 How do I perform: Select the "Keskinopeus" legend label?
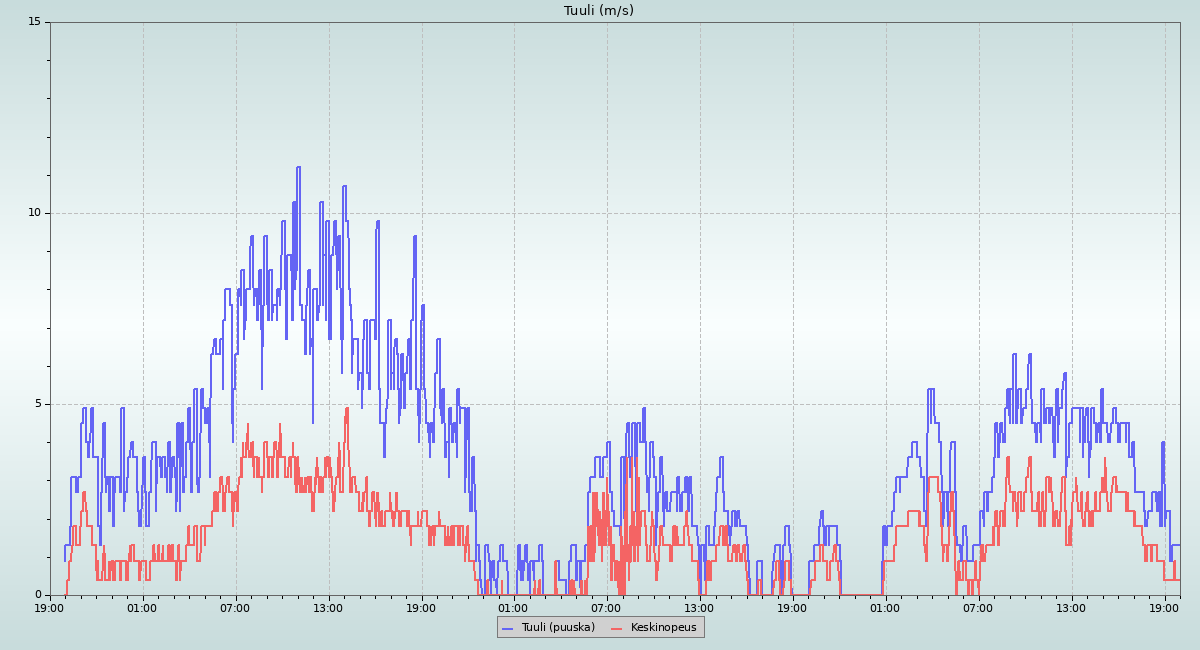[x=663, y=628]
